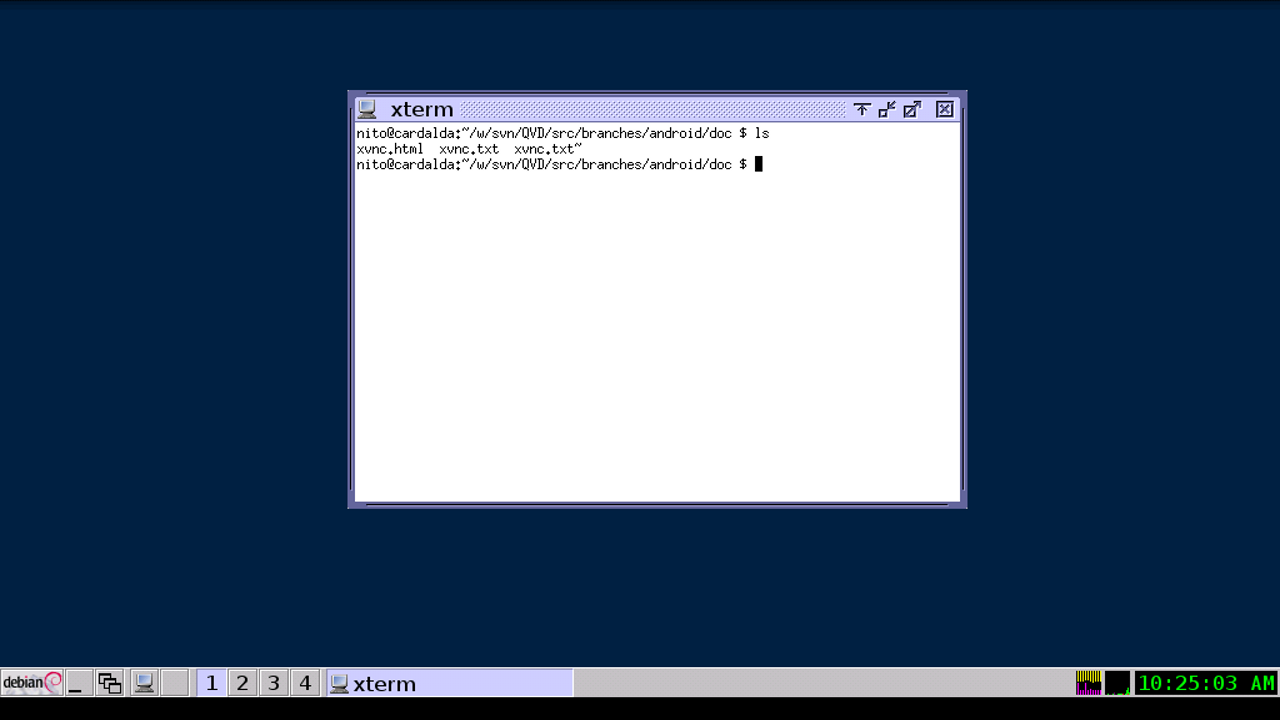
Task: Switch to virtual desktop 1
Action: pos(211,683)
